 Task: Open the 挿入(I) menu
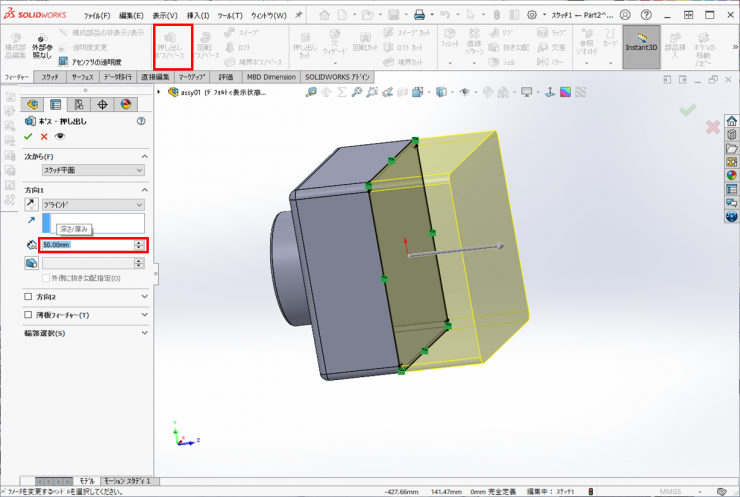pyautogui.click(x=197, y=16)
